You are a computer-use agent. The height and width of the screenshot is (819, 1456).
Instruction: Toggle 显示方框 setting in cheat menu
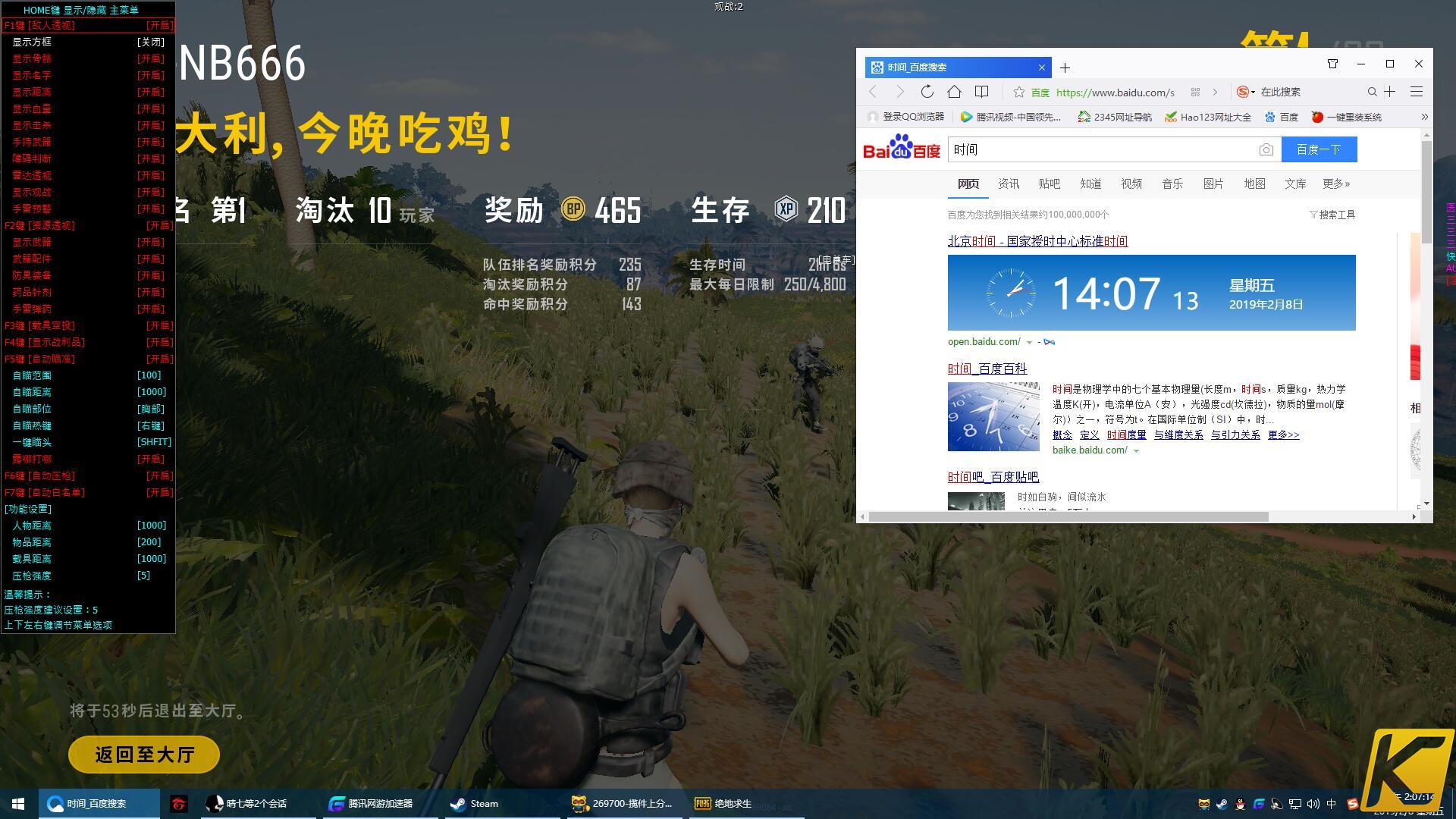(x=88, y=42)
